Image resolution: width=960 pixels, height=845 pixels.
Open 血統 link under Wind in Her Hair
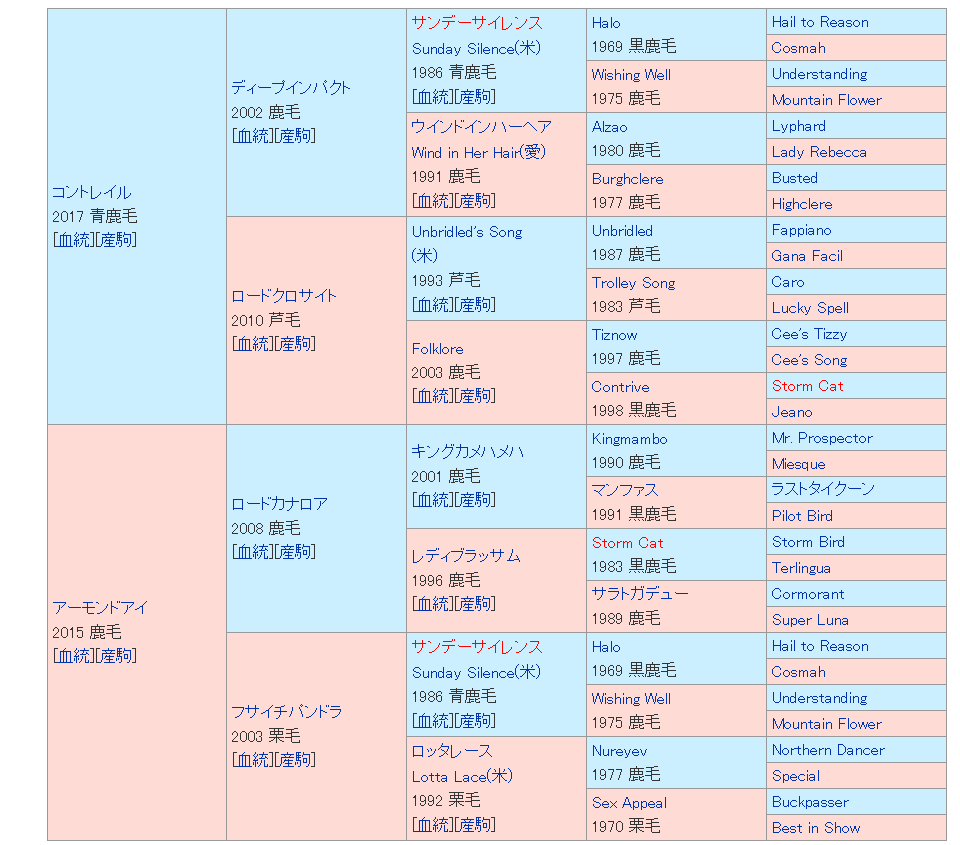(433, 201)
